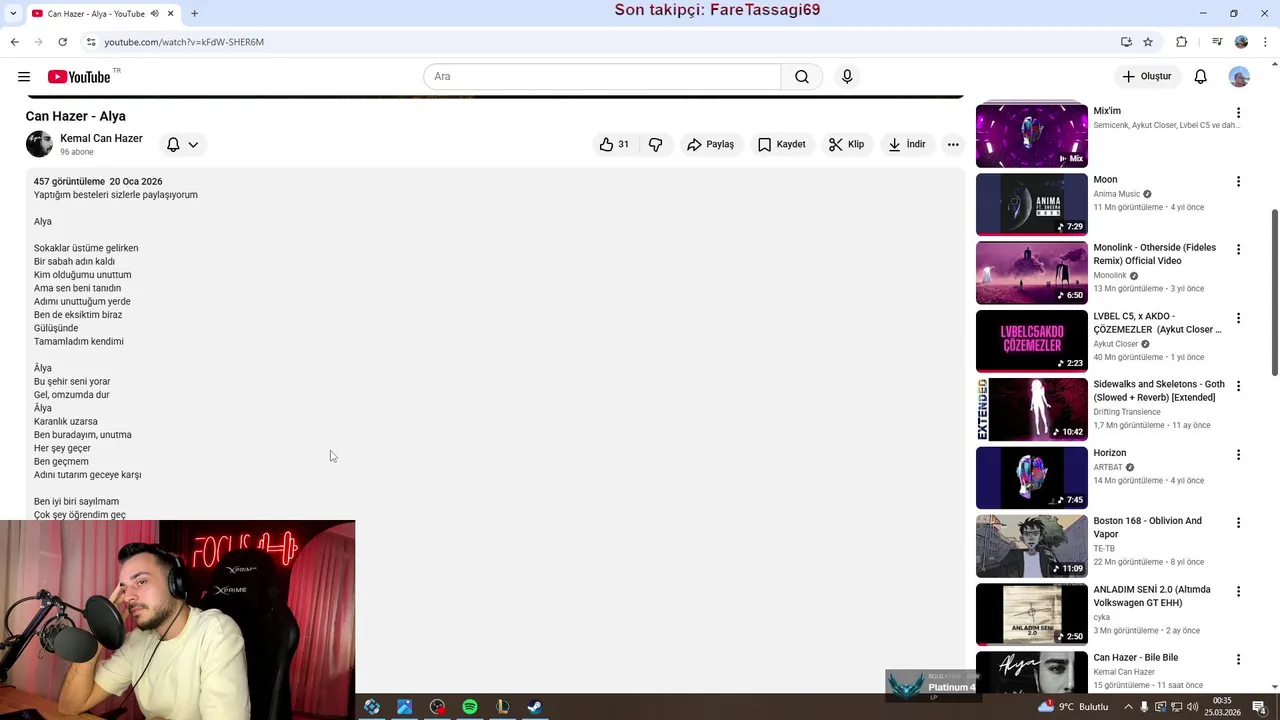Go to the YouTube home logo
Image resolution: width=1280 pixels, height=720 pixels.
(x=80, y=77)
